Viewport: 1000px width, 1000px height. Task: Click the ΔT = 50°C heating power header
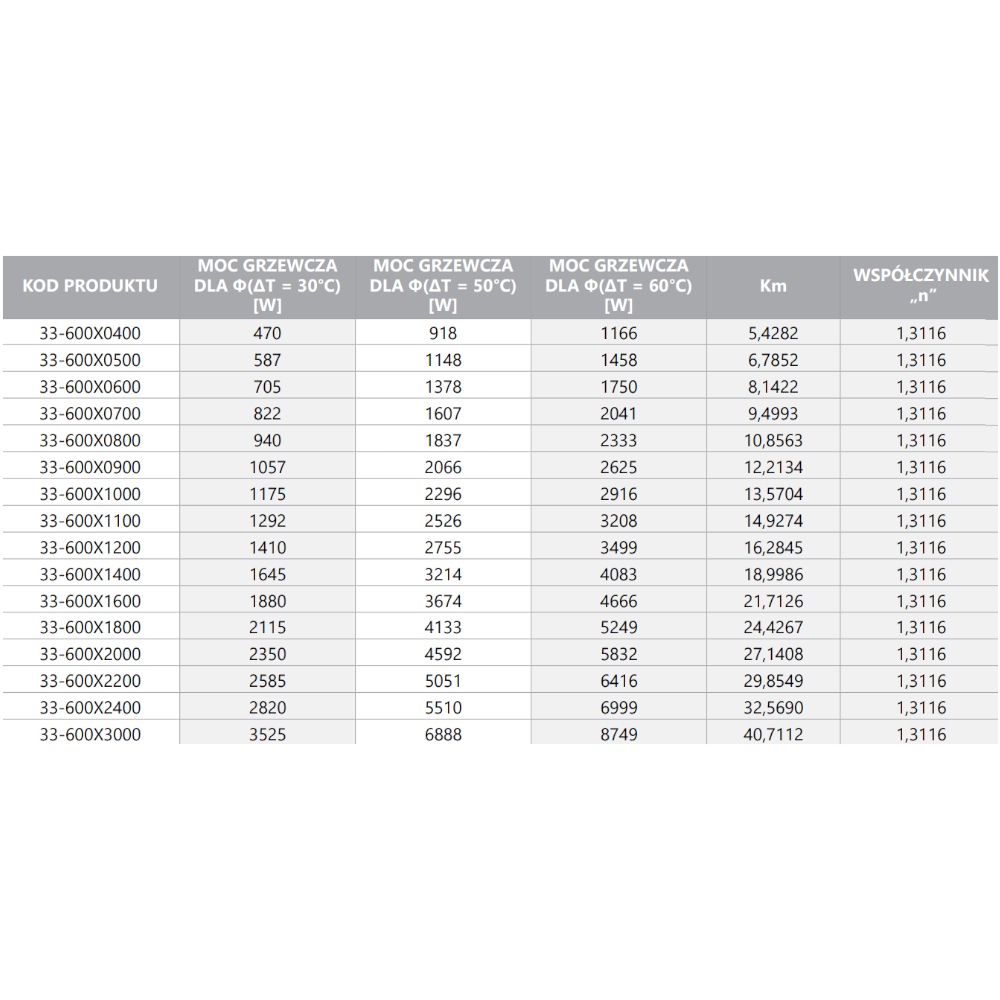pyautogui.click(x=442, y=286)
